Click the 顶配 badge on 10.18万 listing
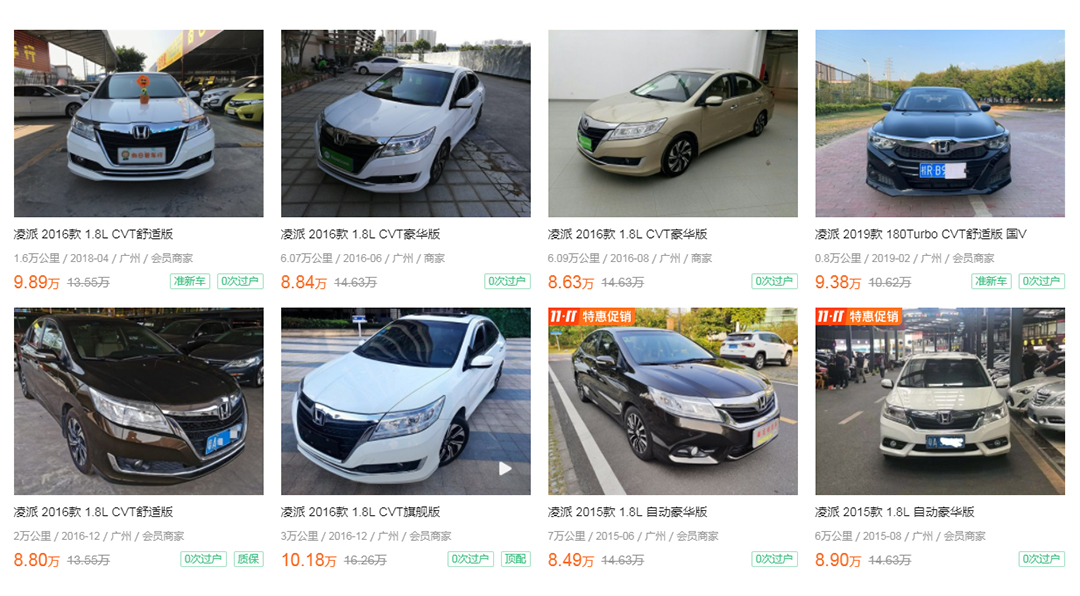1080x596 pixels. click(x=515, y=559)
